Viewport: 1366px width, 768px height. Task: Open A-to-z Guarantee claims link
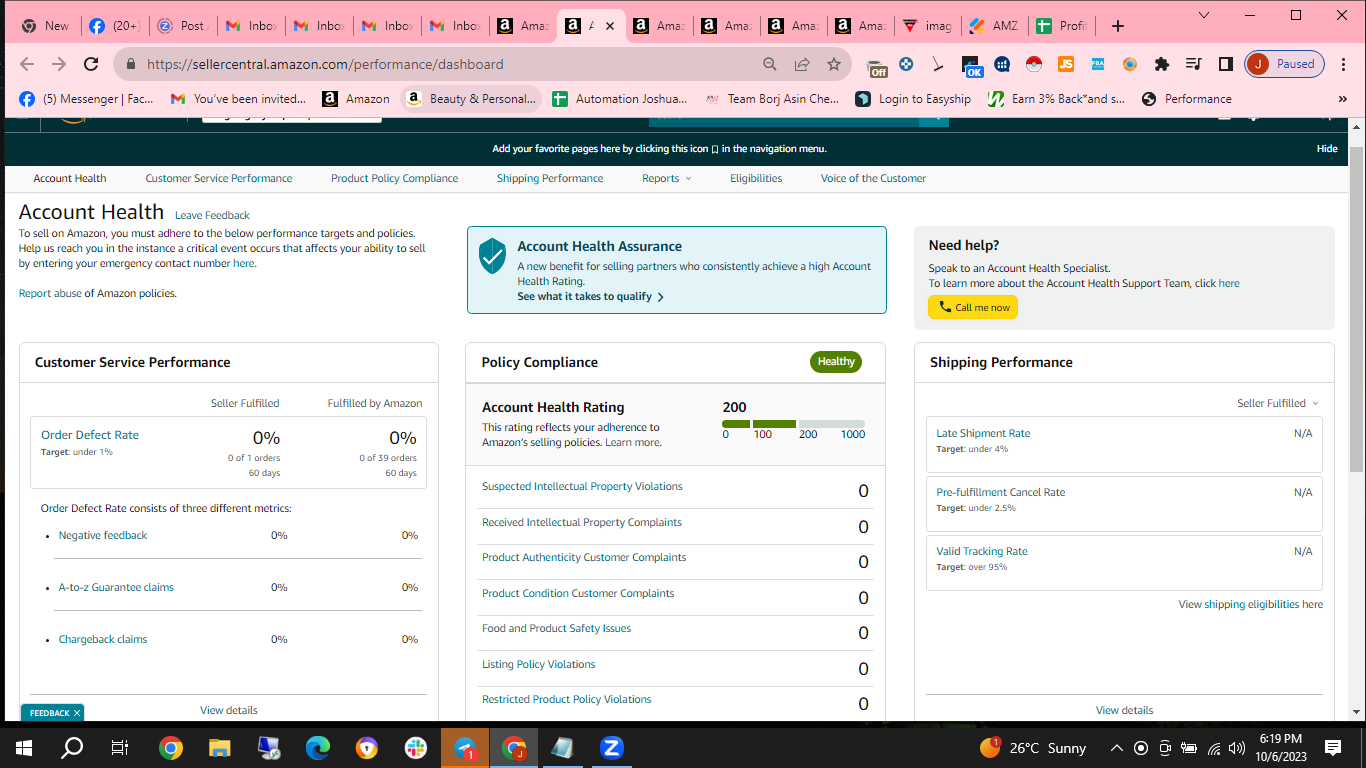pyautogui.click(x=116, y=588)
